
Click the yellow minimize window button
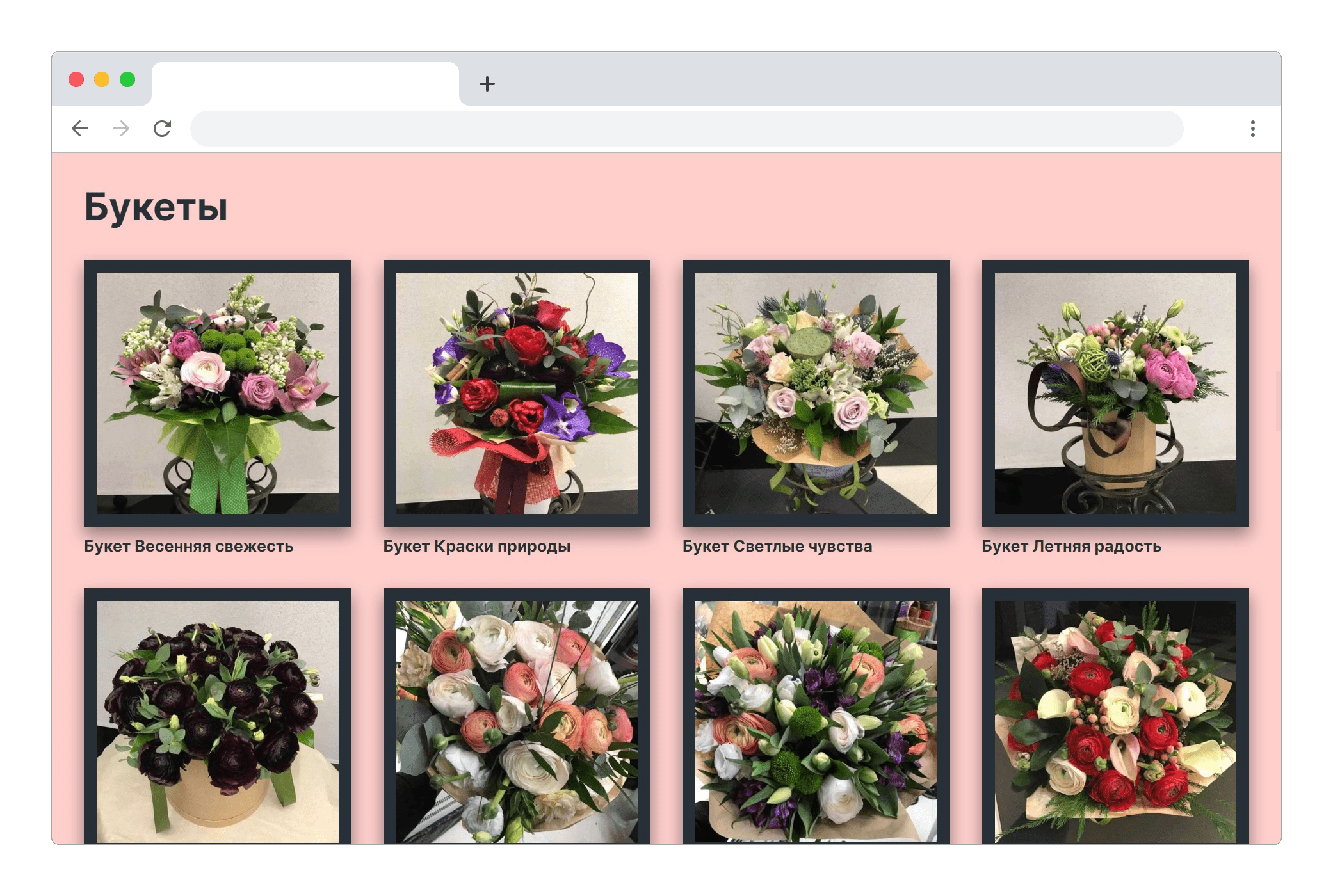(x=102, y=79)
